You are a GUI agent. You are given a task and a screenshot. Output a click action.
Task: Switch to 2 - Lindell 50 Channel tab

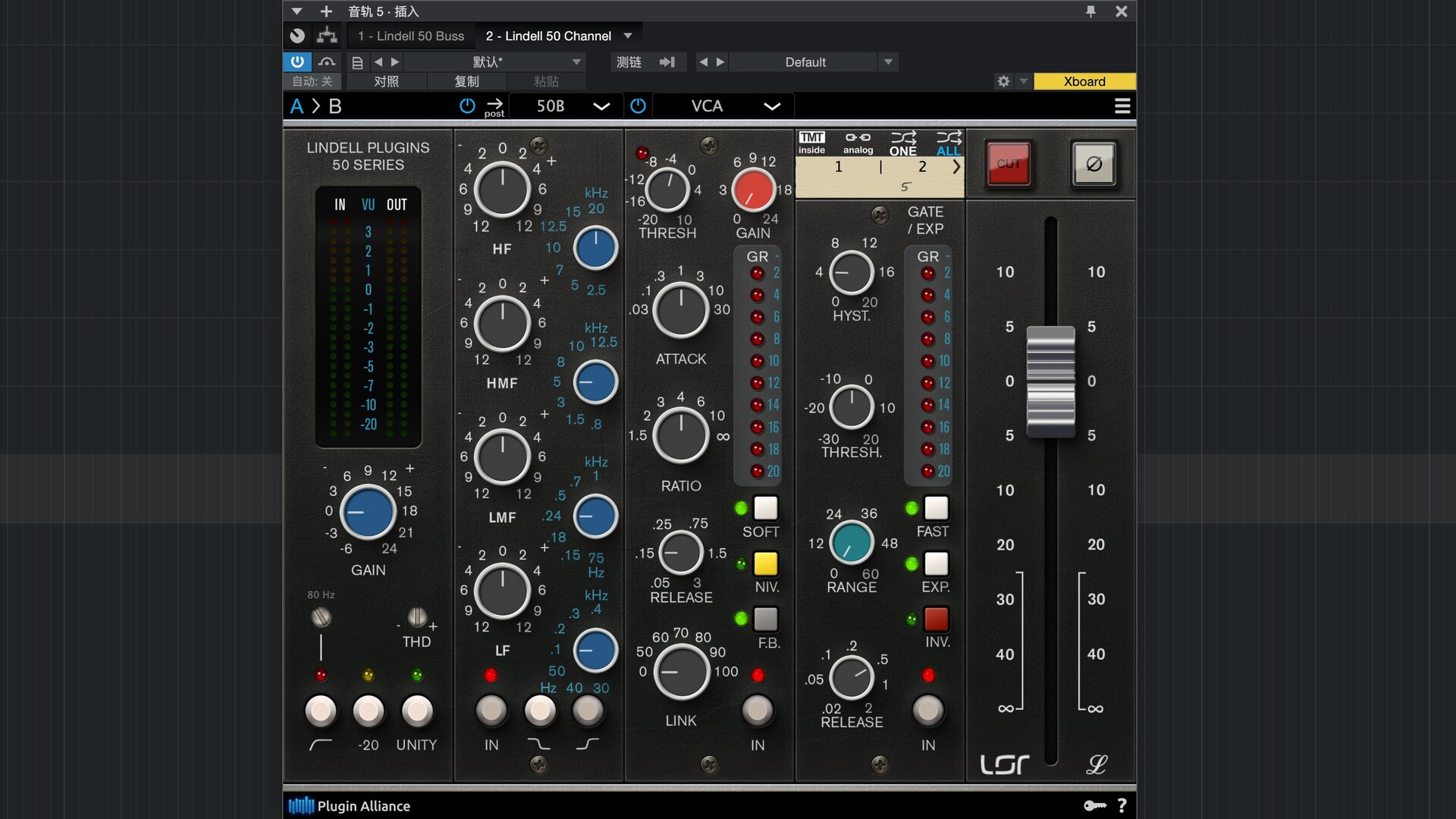pyautogui.click(x=548, y=36)
